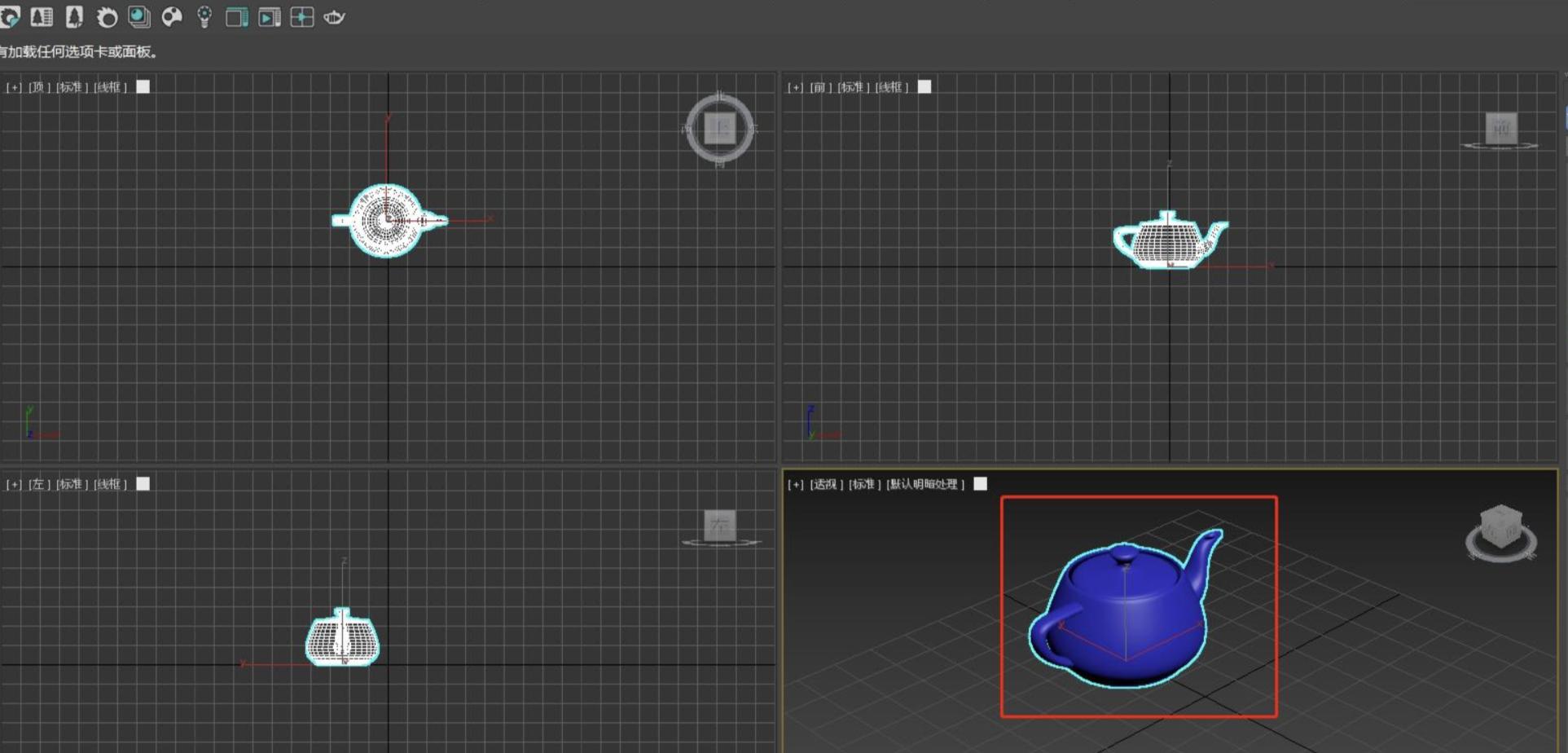
Task: Click the [标准] label in the top viewport
Action: pyautogui.click(x=71, y=87)
